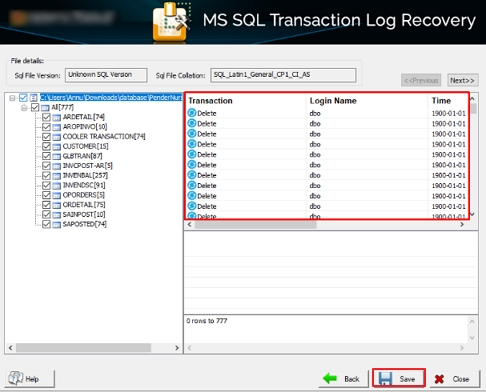Click the SAINPOST table icon
Viewport: 486px width, 392px height.
point(57,215)
